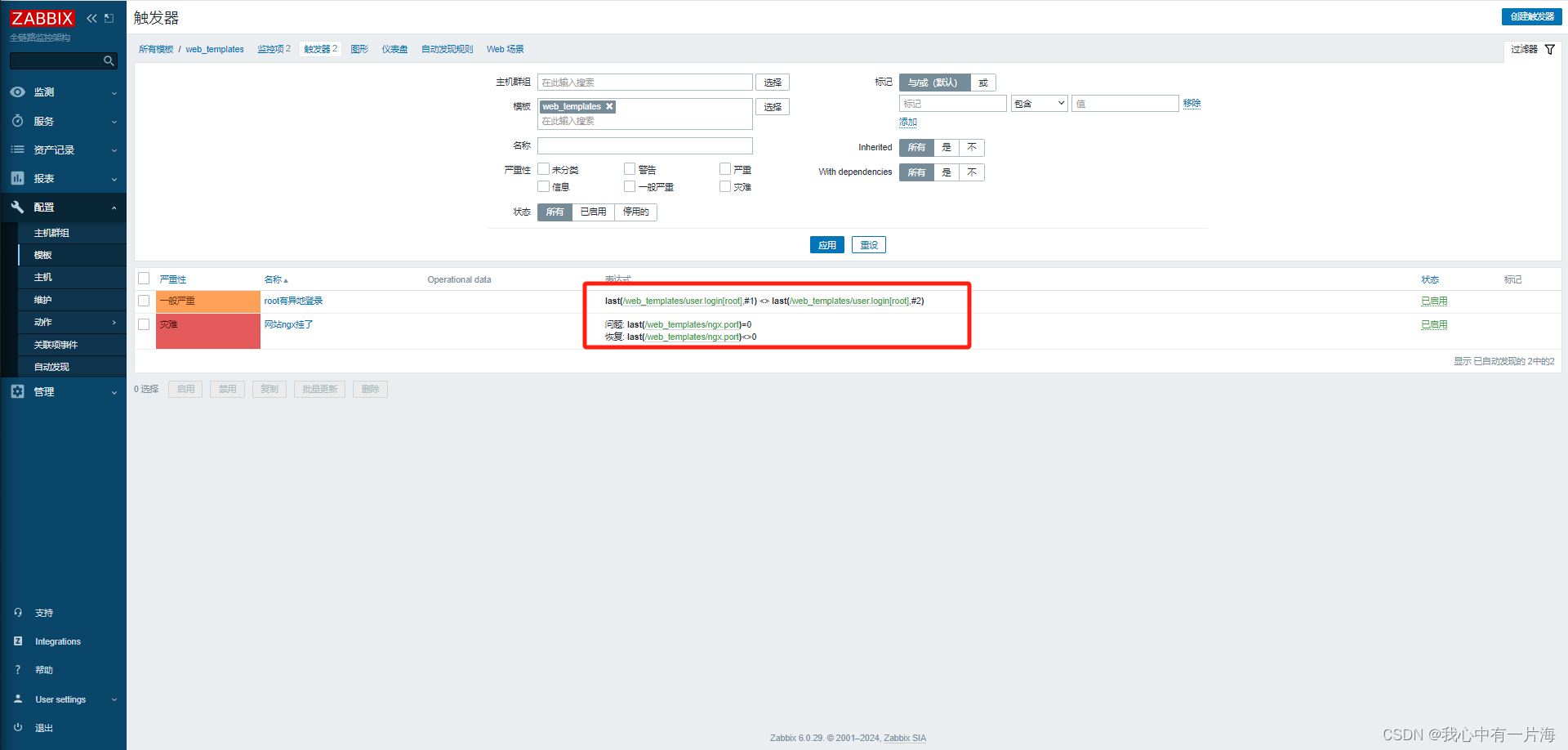Open the 自动发现规则 tab

click(x=447, y=49)
